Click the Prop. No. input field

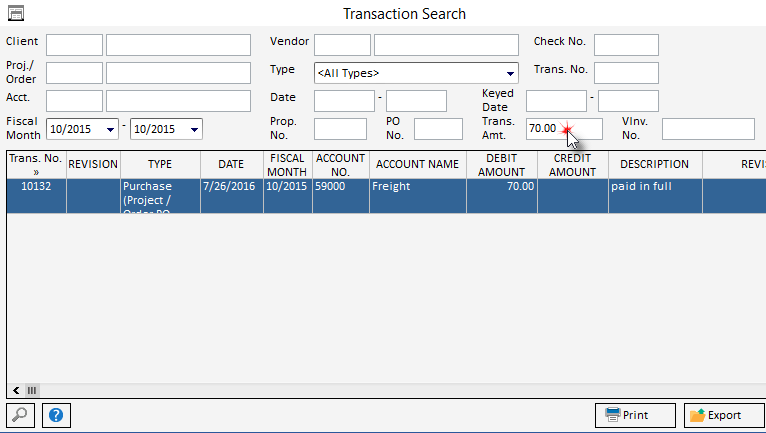pos(340,129)
